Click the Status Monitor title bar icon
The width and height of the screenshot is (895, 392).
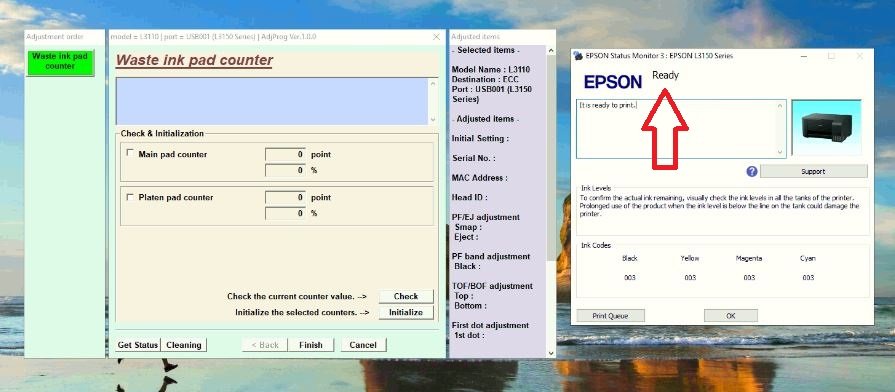click(x=579, y=56)
